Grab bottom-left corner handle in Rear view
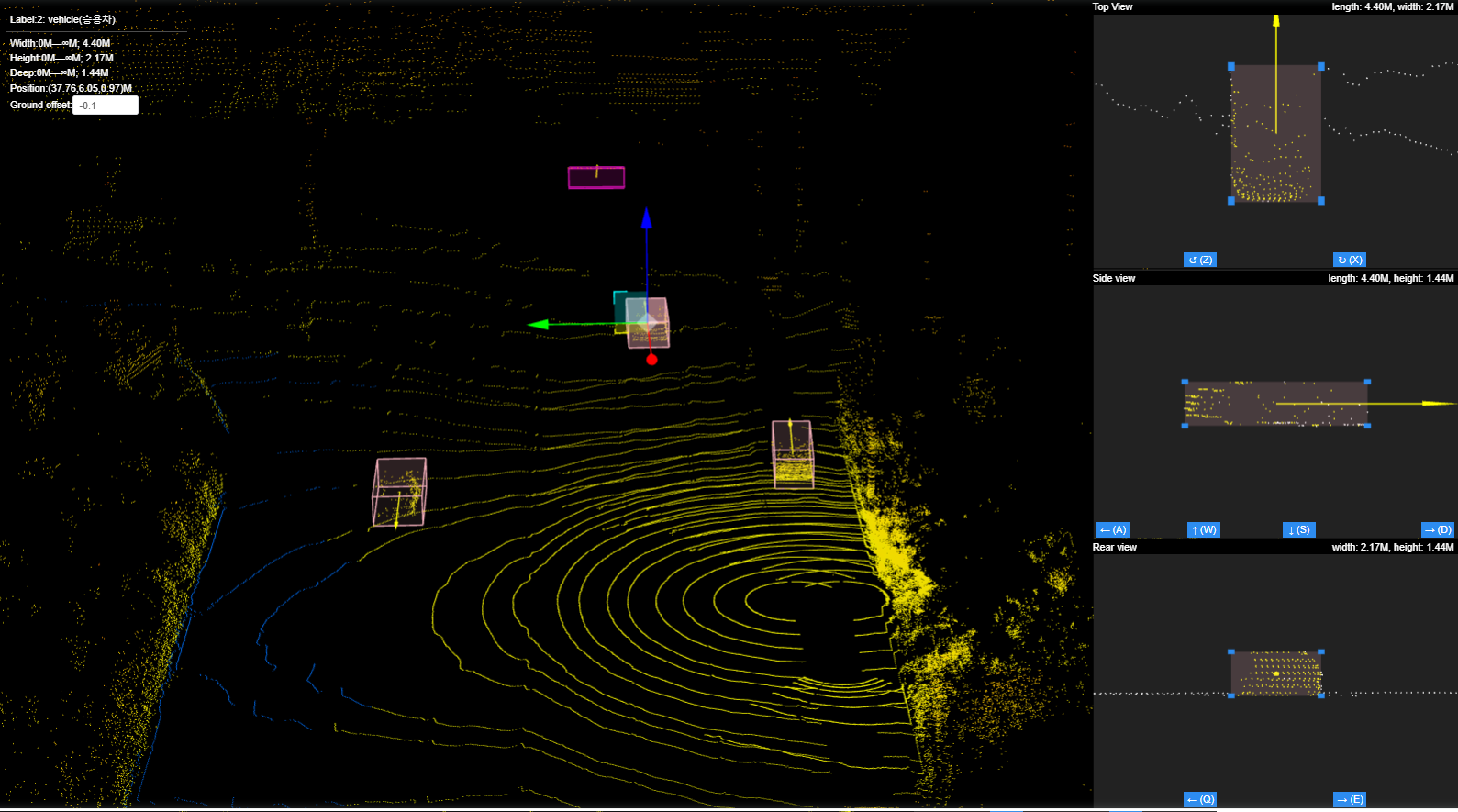This screenshot has height=812, width=1458. [x=1231, y=695]
